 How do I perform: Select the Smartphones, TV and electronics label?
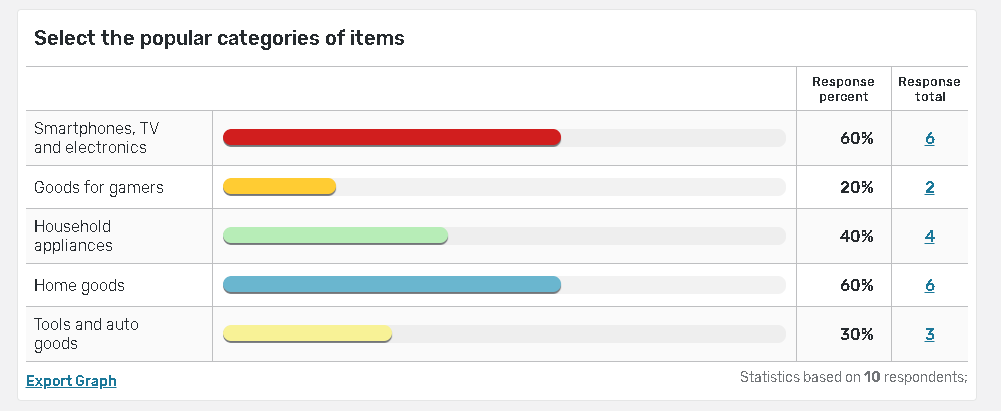[x=96, y=138]
